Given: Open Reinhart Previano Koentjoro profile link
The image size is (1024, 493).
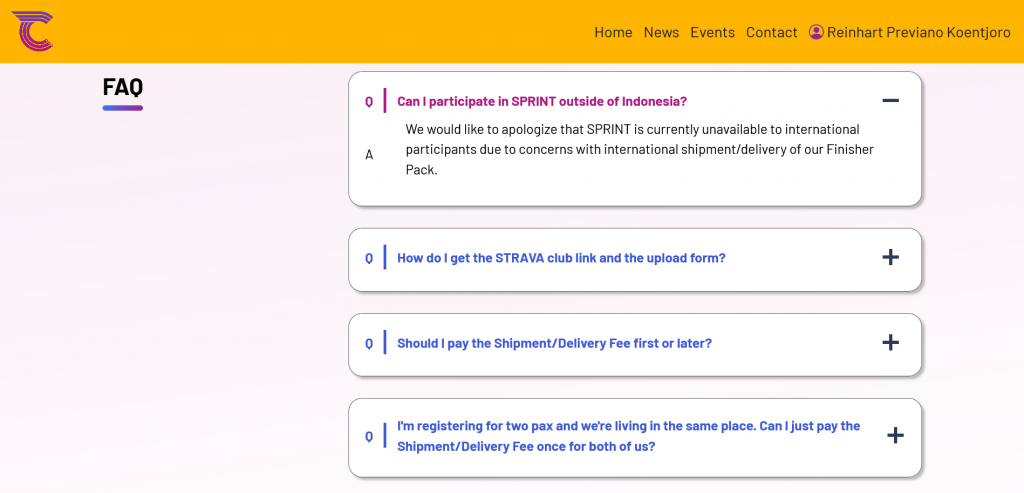Looking at the screenshot, I should [x=918, y=32].
